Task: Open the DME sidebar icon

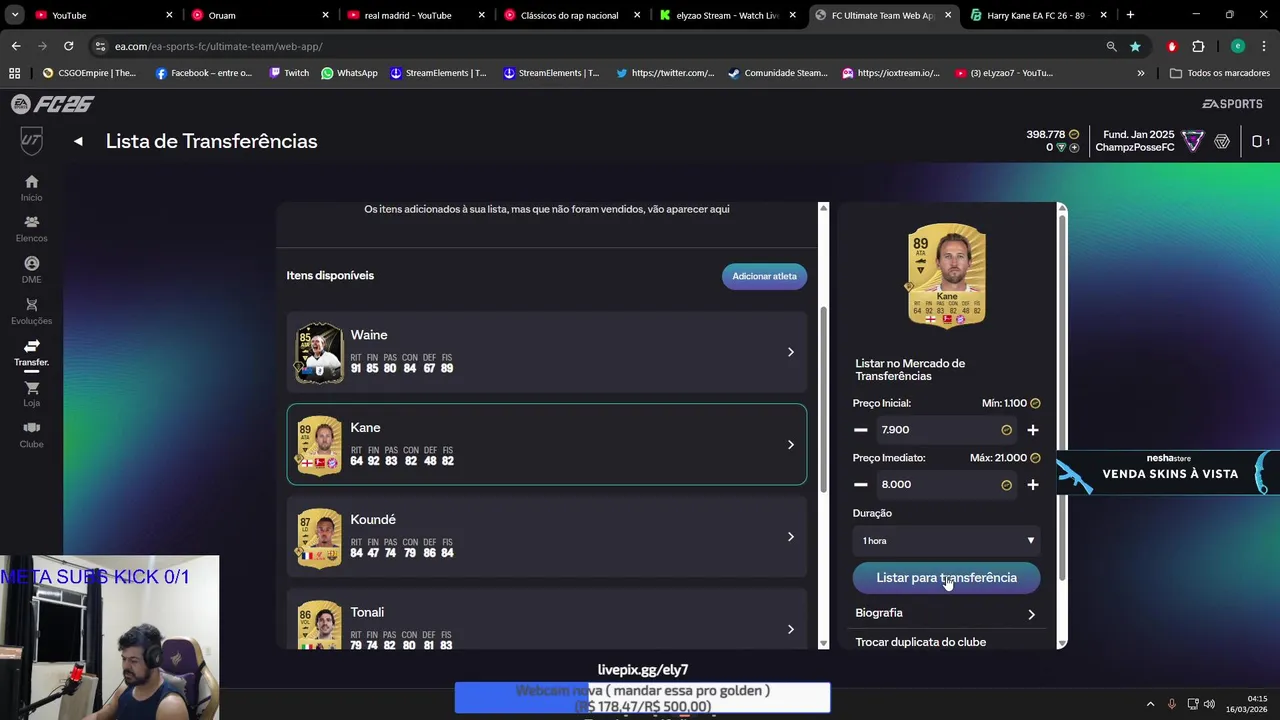Action: [x=31, y=269]
